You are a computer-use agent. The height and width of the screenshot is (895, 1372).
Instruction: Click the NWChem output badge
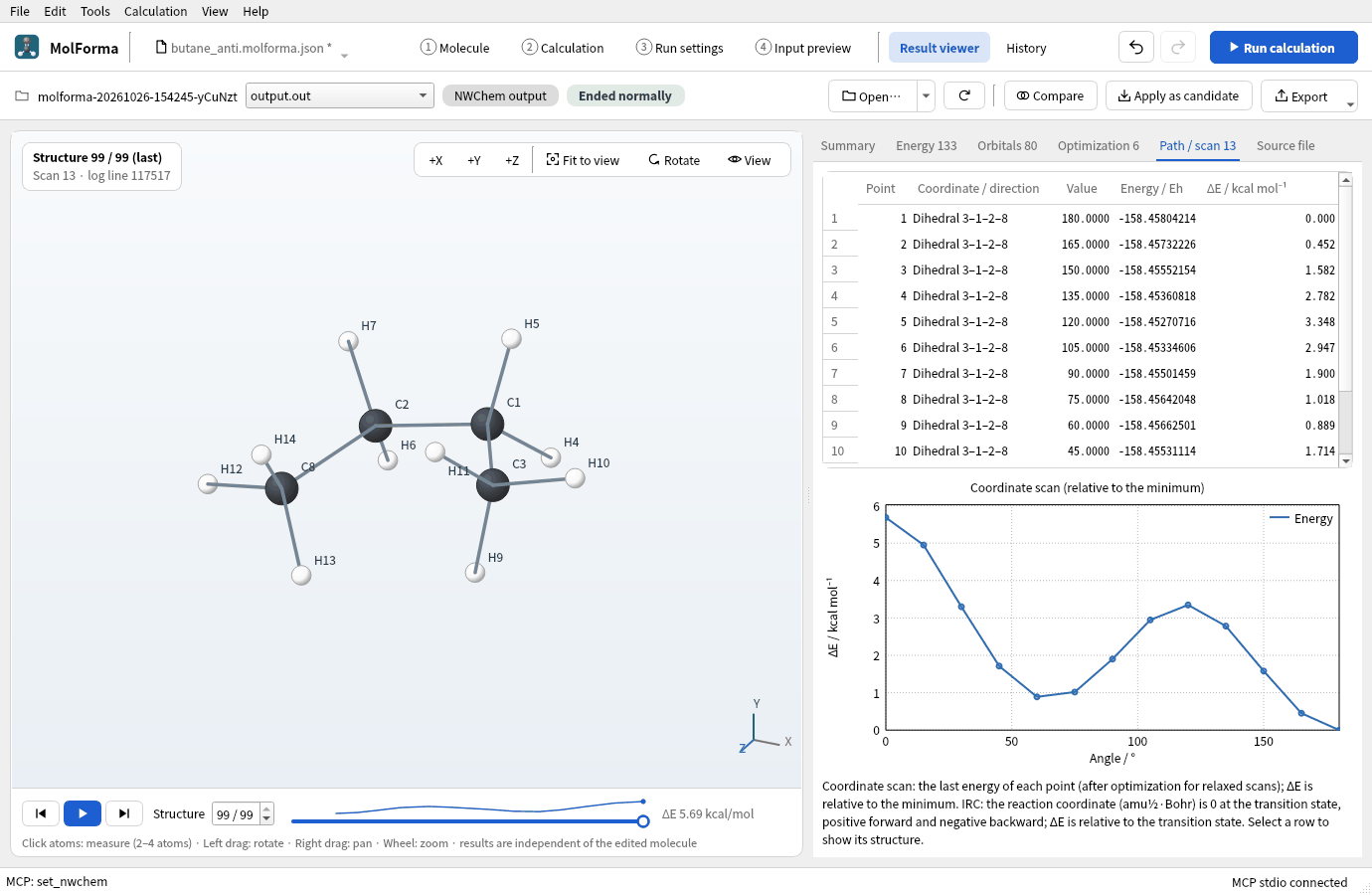point(500,95)
